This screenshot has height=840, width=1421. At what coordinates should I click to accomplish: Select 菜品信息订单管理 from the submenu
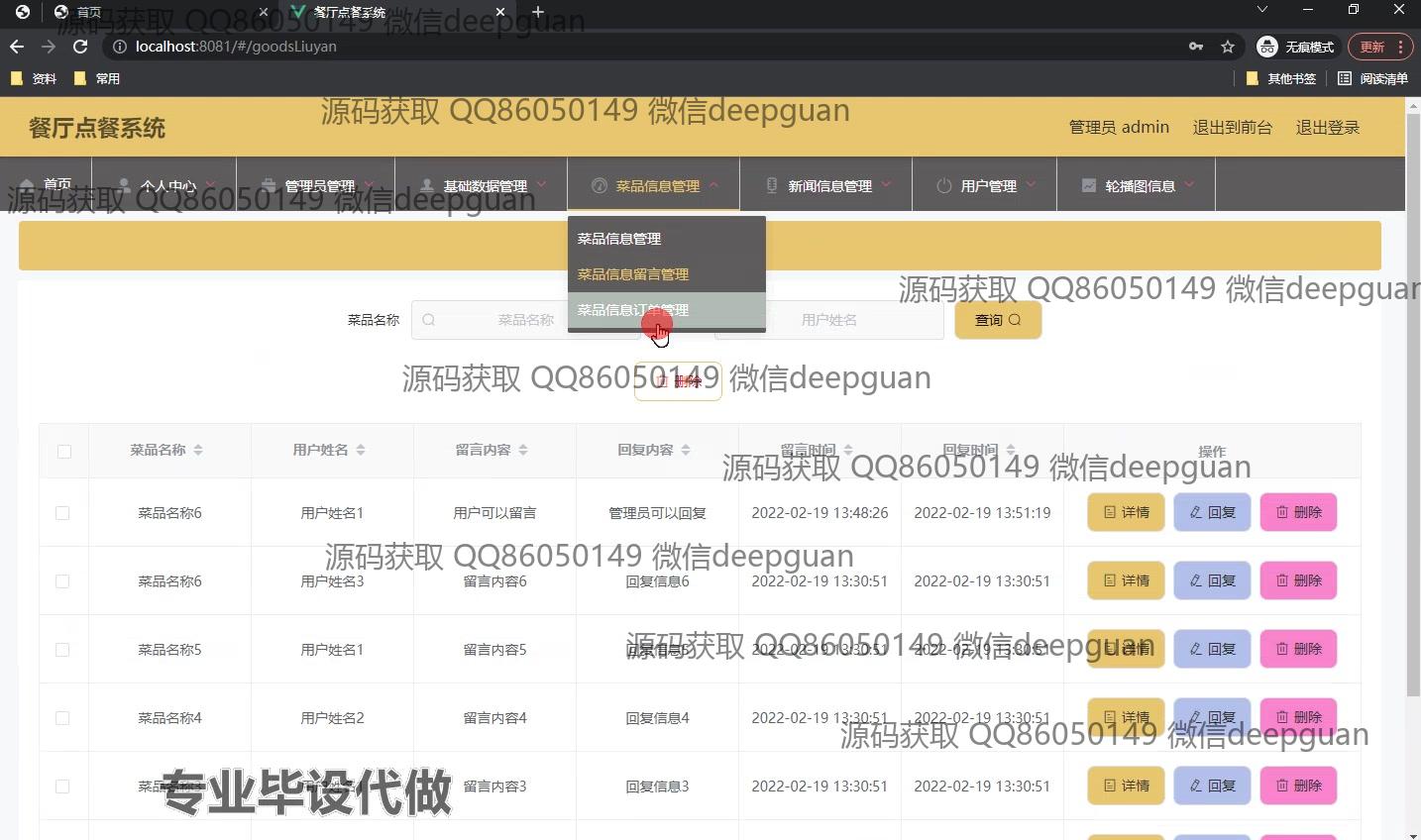point(632,310)
